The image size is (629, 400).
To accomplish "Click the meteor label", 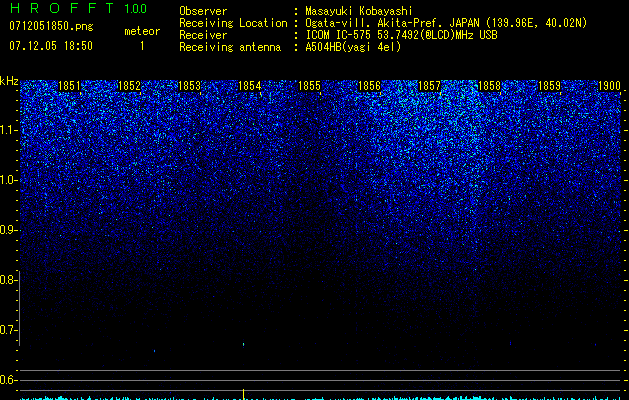I will pyautogui.click(x=142, y=31).
